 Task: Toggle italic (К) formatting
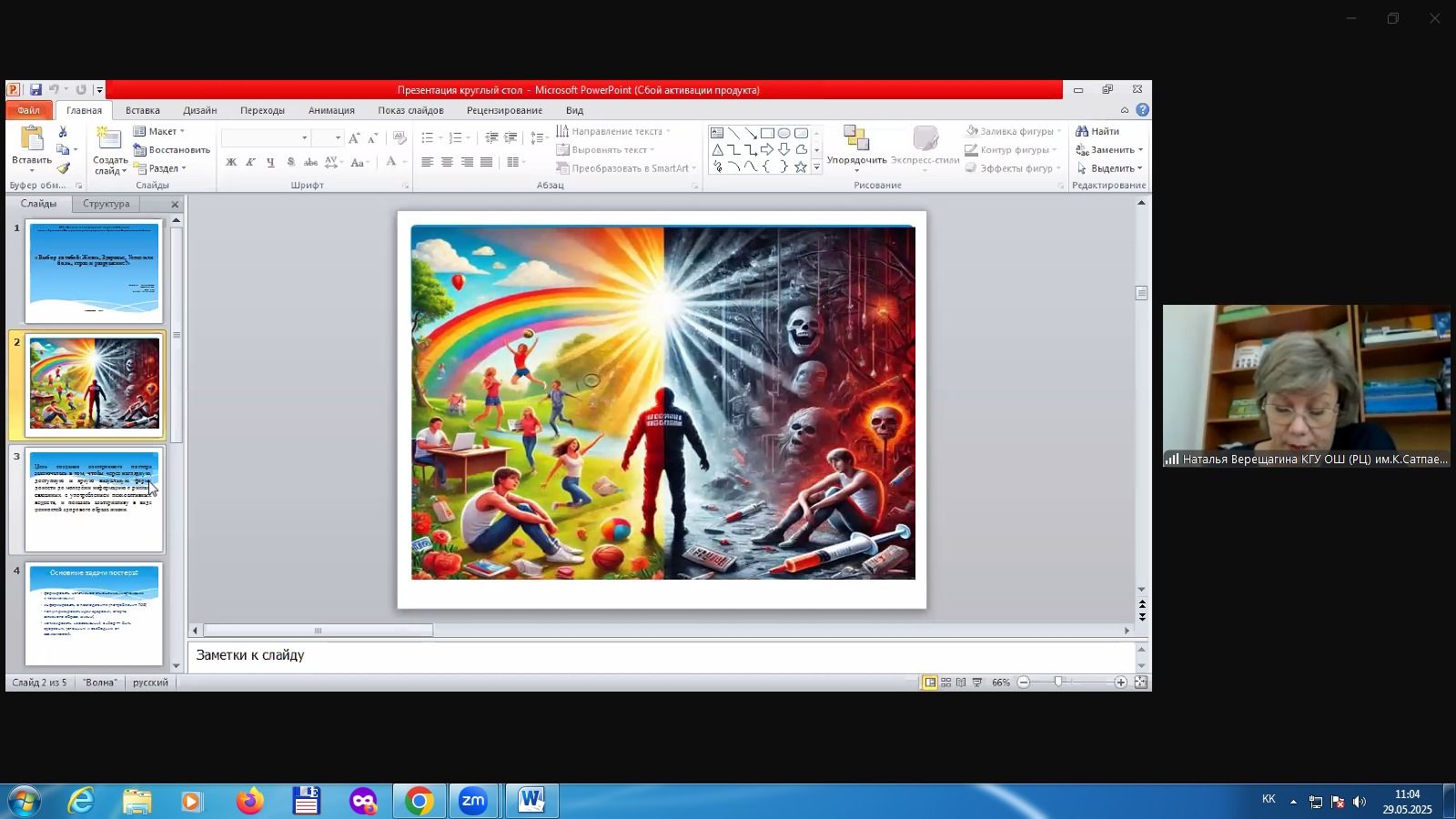(251, 163)
